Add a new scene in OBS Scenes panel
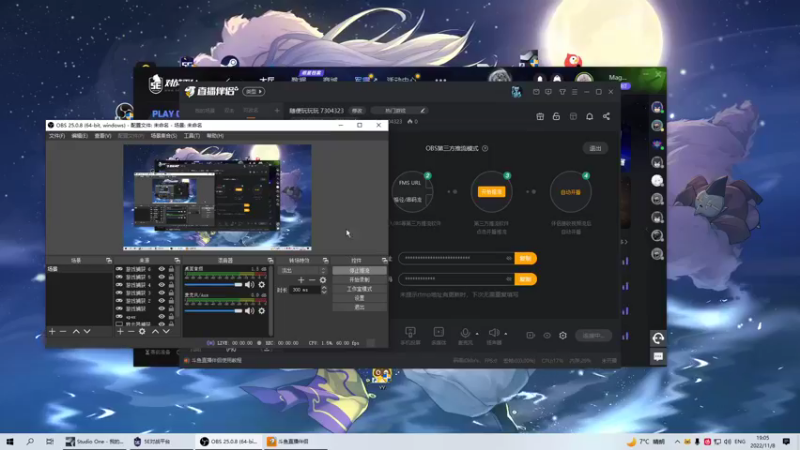Viewport: 800px width, 450px height. tap(52, 332)
